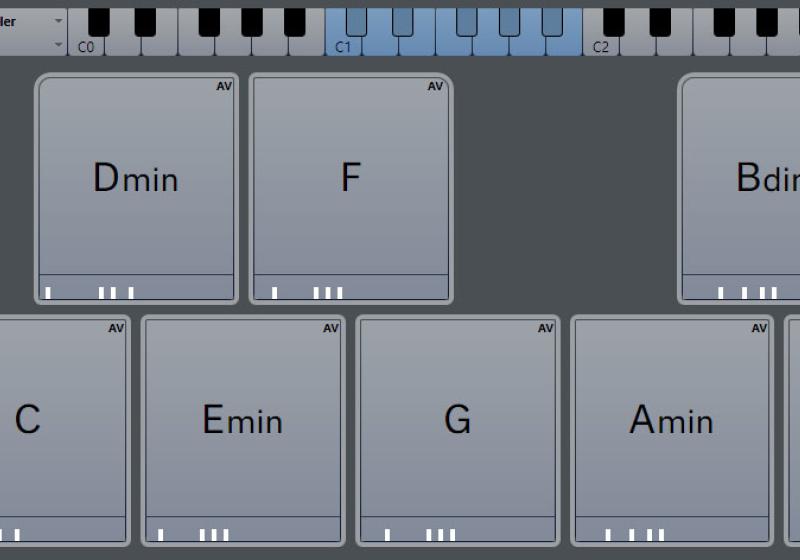Click the AV indicator on F pad
Image resolution: width=800 pixels, height=560 pixels.
[x=435, y=86]
